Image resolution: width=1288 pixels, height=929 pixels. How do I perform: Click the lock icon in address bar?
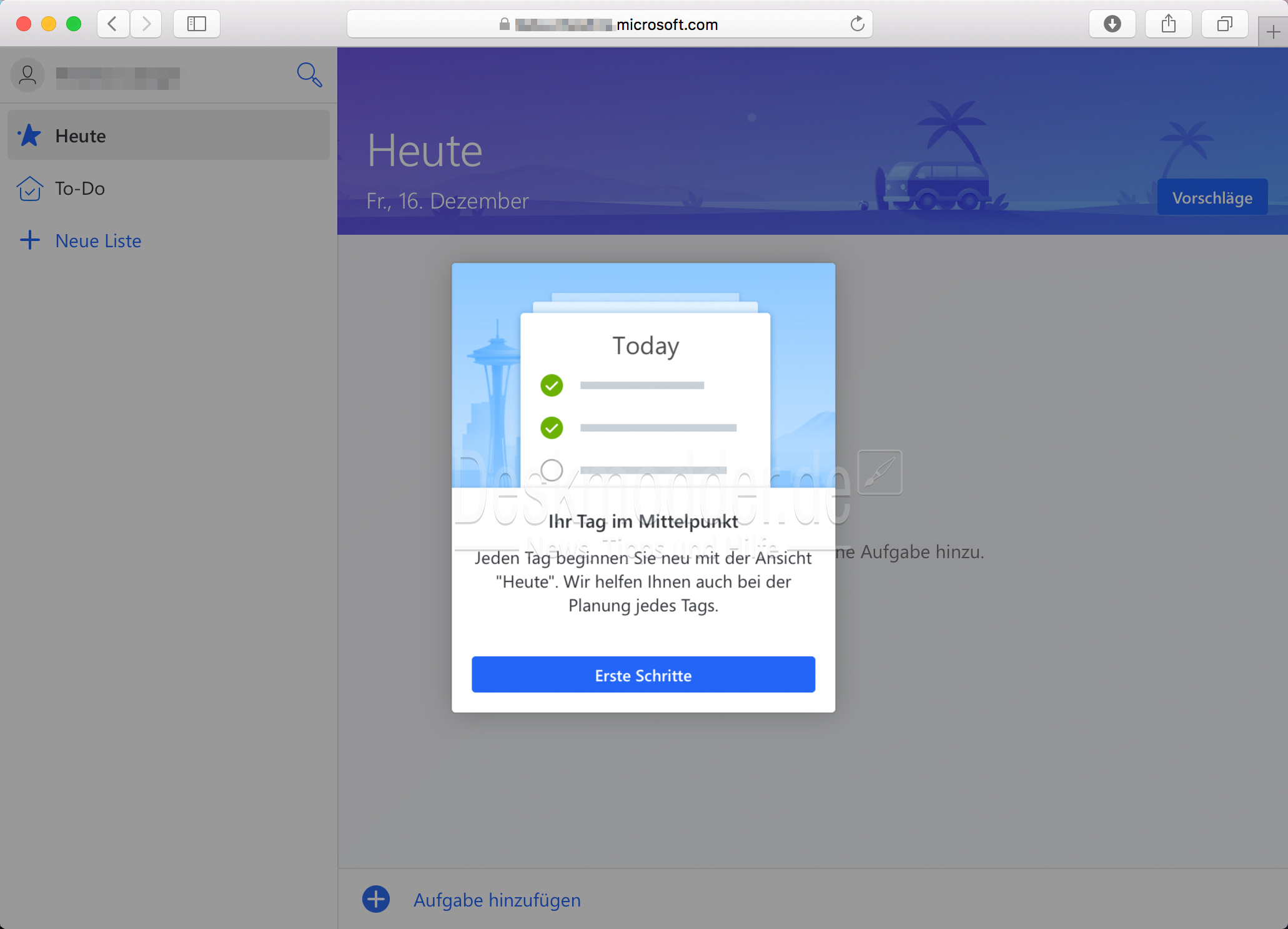click(504, 24)
